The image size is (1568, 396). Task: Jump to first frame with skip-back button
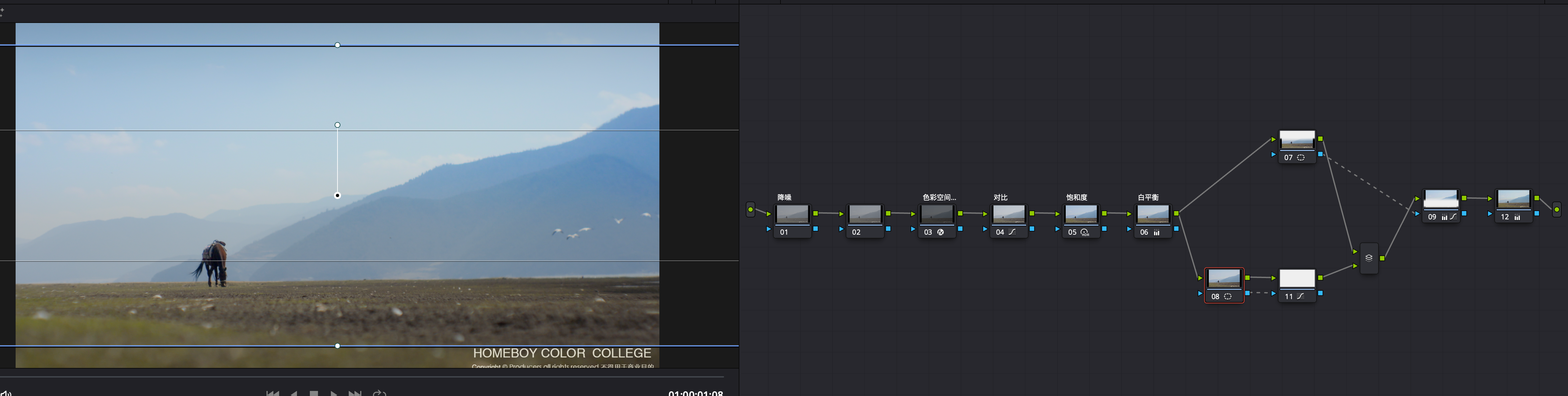click(273, 393)
